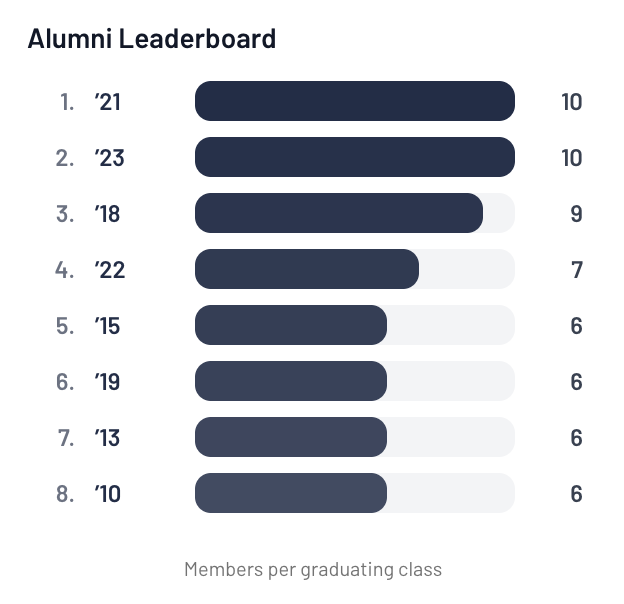The width and height of the screenshot is (624, 604).
Task: Click the '23 class progress bar
Action: pyautogui.click(x=354, y=158)
